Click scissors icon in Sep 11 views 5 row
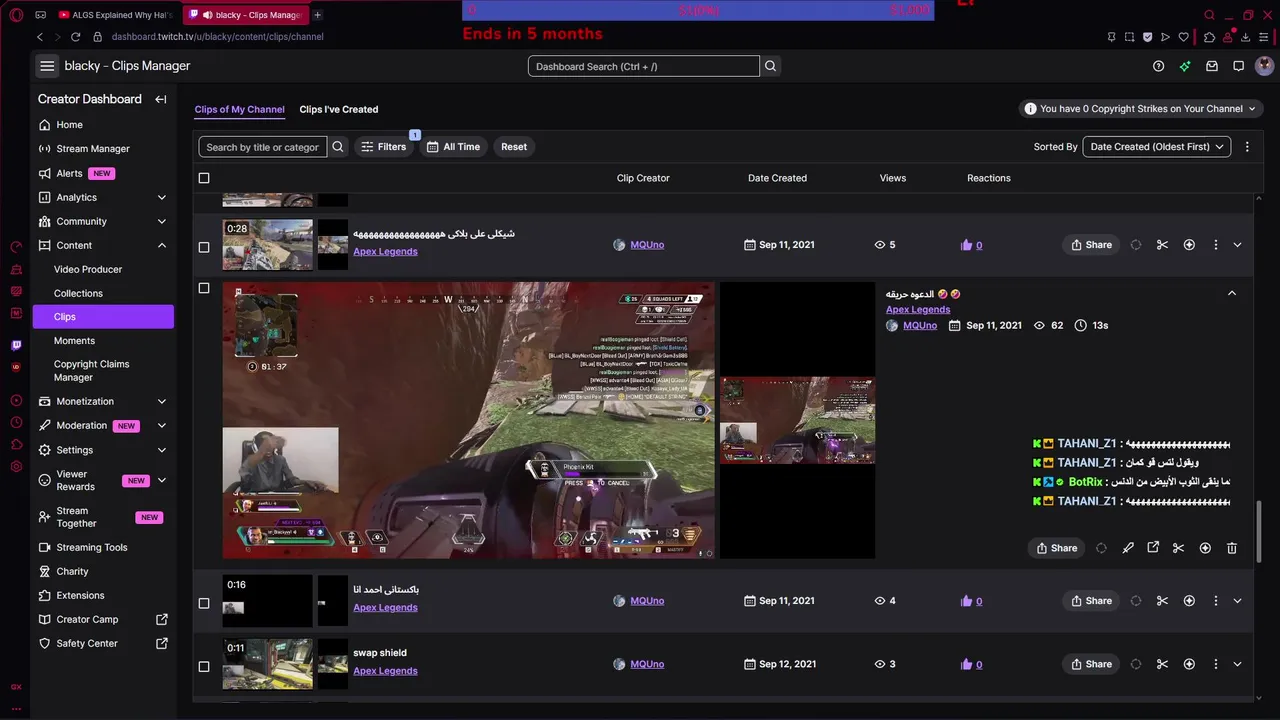 (1162, 245)
